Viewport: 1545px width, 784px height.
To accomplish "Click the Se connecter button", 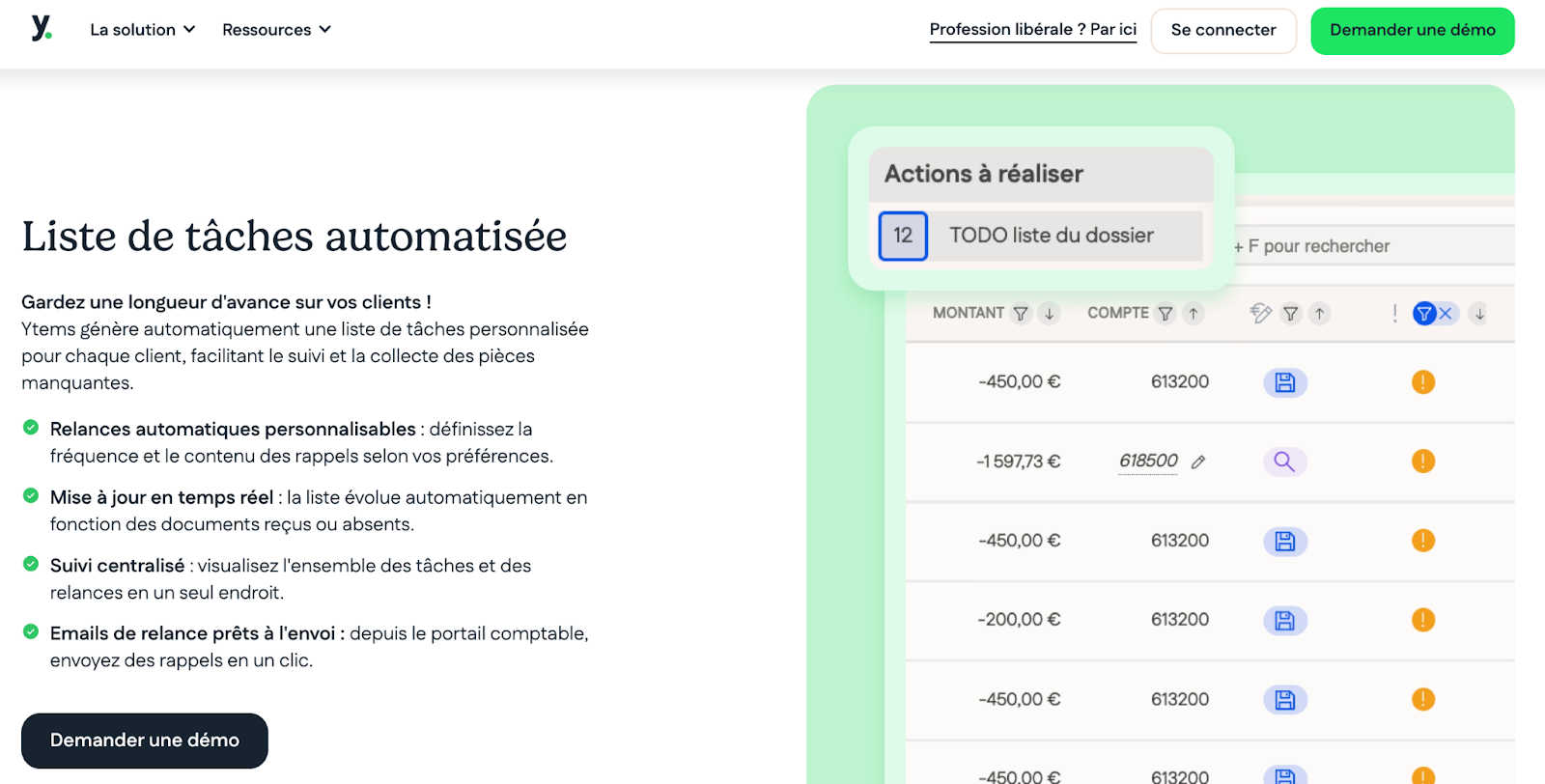I will coord(1222,31).
